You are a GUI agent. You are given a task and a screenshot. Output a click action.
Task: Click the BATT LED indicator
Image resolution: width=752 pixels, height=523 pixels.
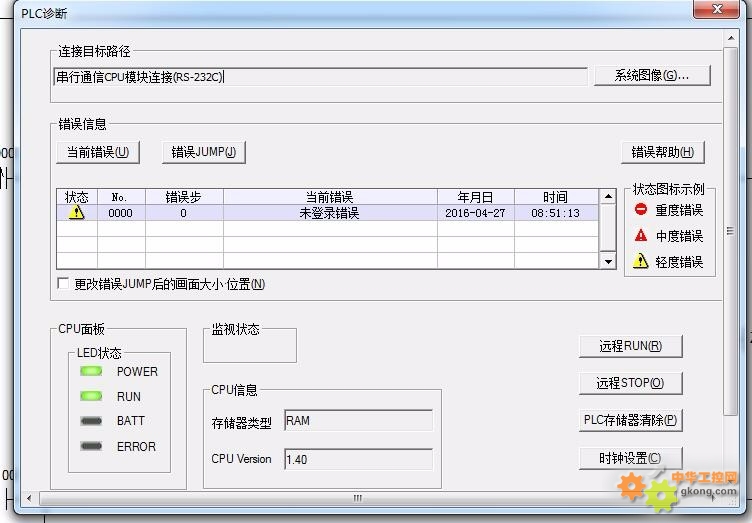pyautogui.click(x=91, y=421)
